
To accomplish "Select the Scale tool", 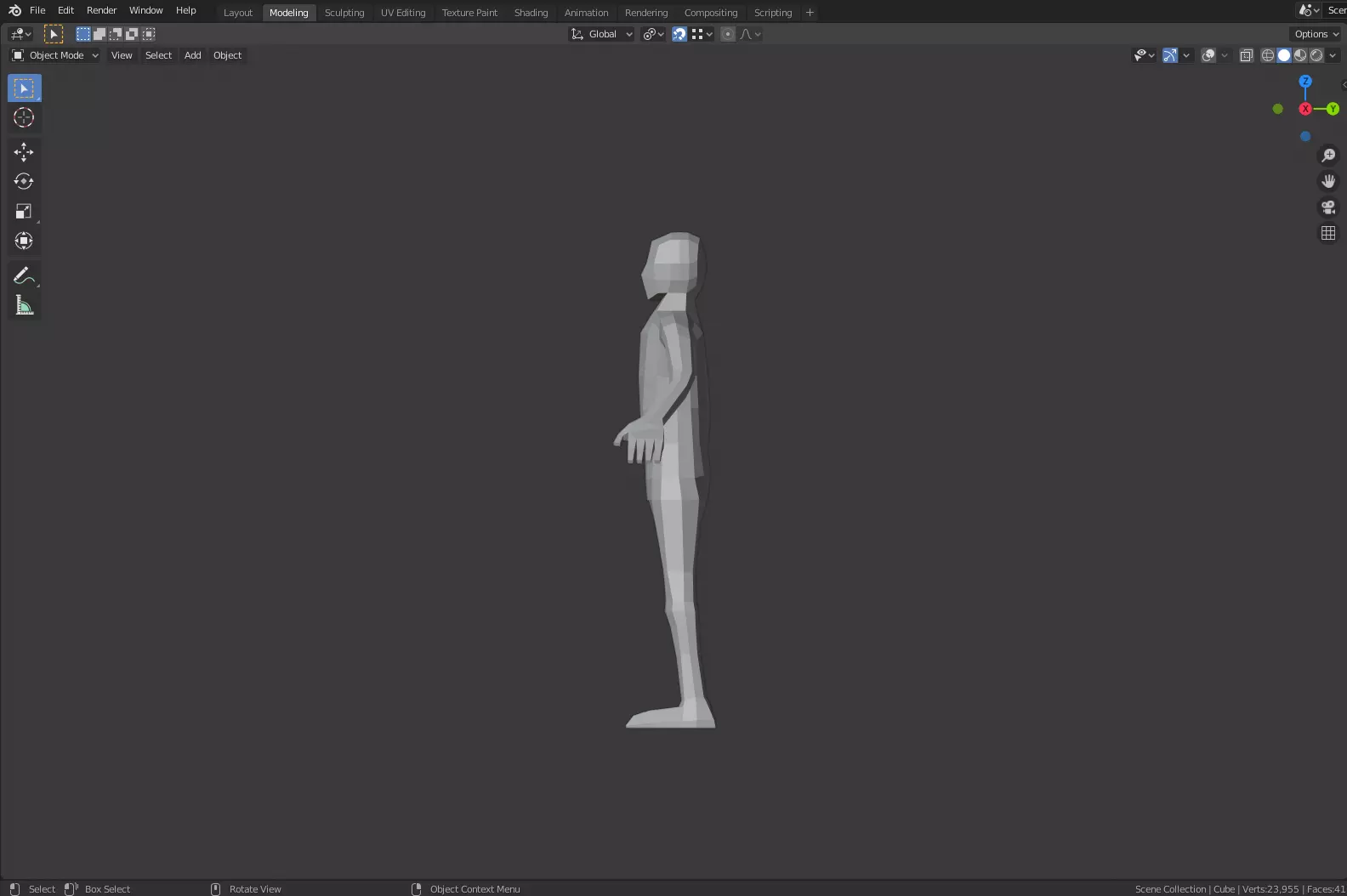I will (24, 212).
